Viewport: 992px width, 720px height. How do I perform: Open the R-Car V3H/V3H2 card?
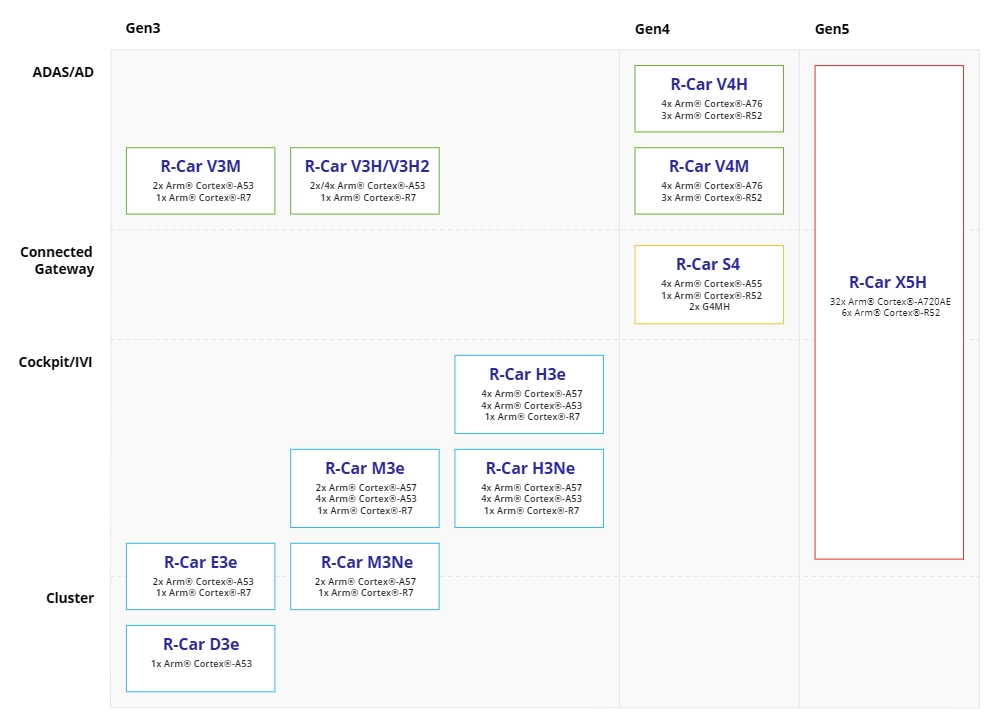365,181
